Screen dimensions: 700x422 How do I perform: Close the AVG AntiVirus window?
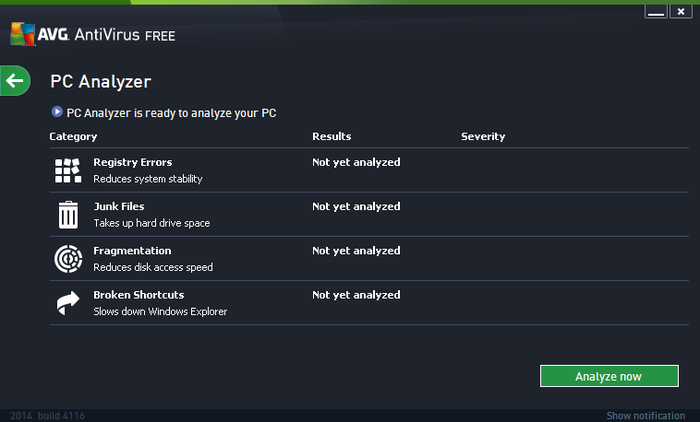(681, 12)
